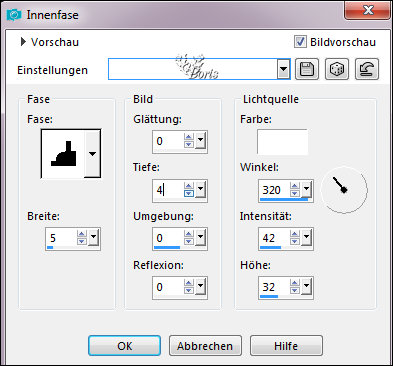Image resolution: width=393 pixels, height=366 pixels.
Task: Toggle the Bildvorschau checkbox
Action: coord(300,42)
